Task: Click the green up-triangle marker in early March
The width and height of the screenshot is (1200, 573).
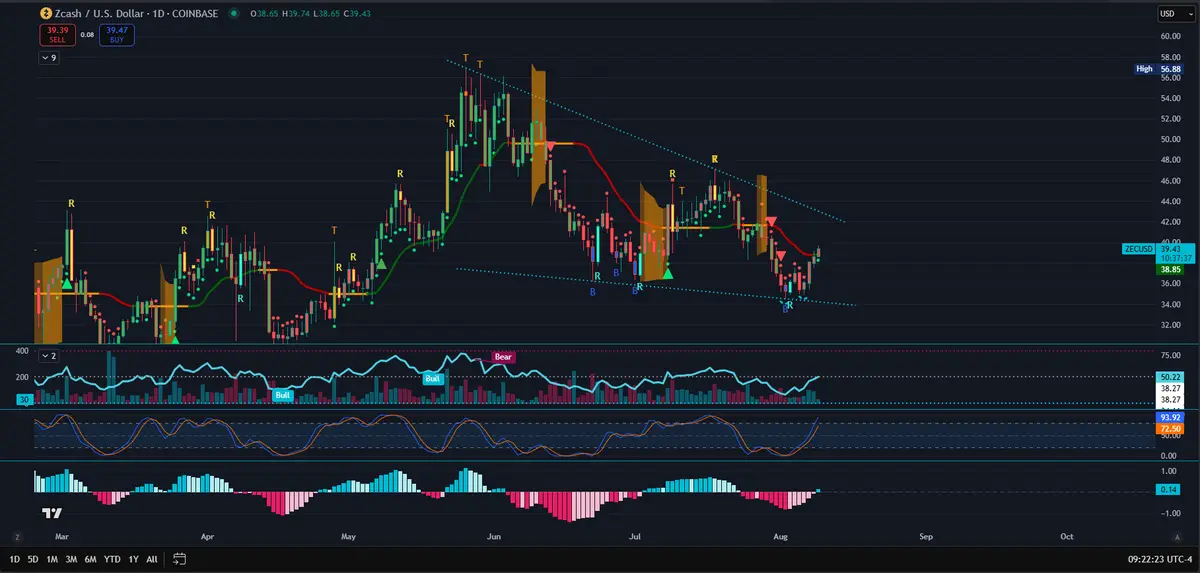Action: tap(66, 284)
